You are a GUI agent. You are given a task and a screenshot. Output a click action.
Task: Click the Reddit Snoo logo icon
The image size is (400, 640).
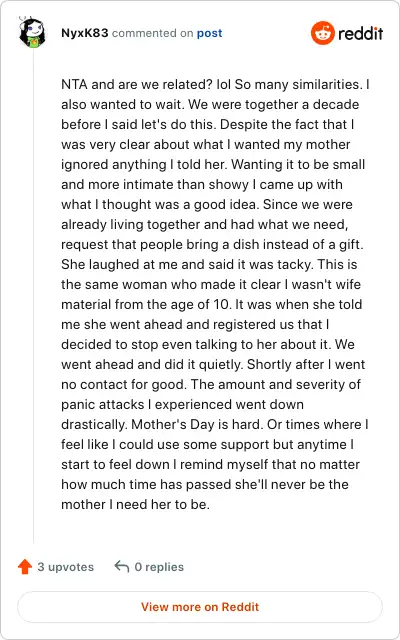click(322, 33)
